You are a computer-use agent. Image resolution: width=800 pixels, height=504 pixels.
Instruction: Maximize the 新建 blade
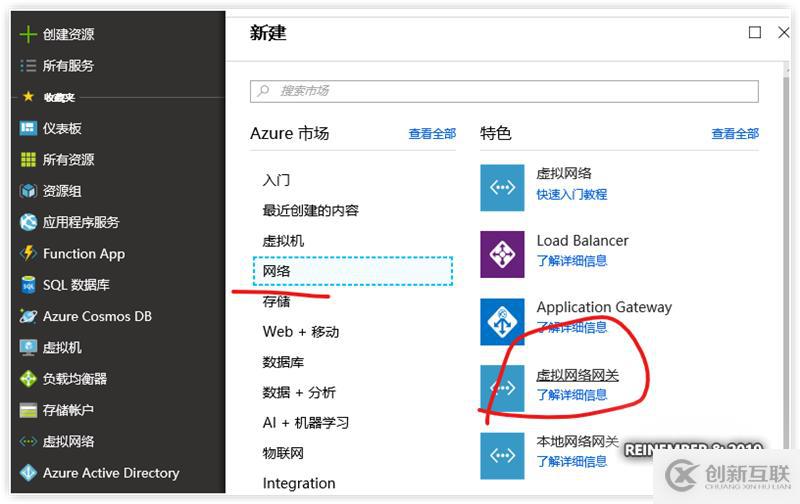[755, 33]
